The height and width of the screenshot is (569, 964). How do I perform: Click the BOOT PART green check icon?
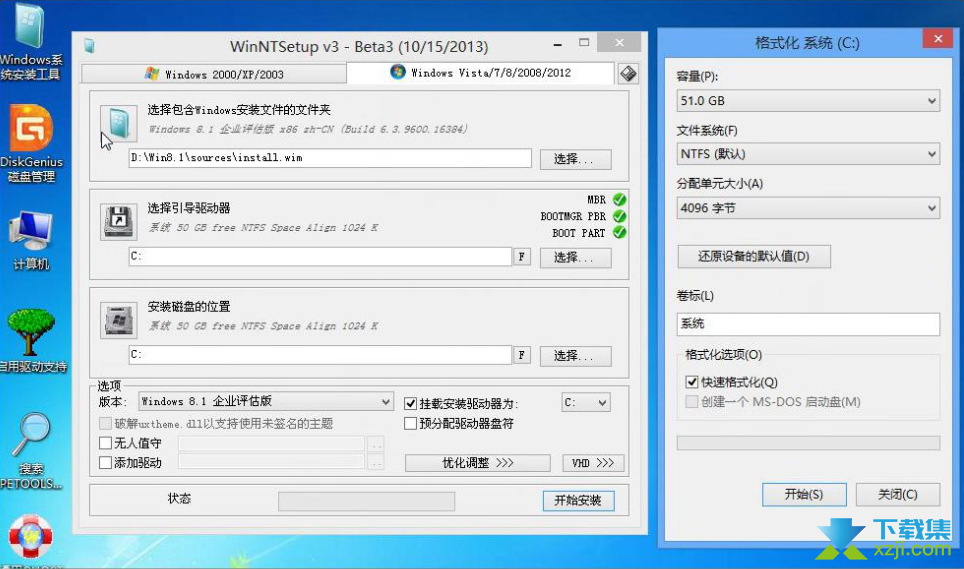tap(620, 232)
